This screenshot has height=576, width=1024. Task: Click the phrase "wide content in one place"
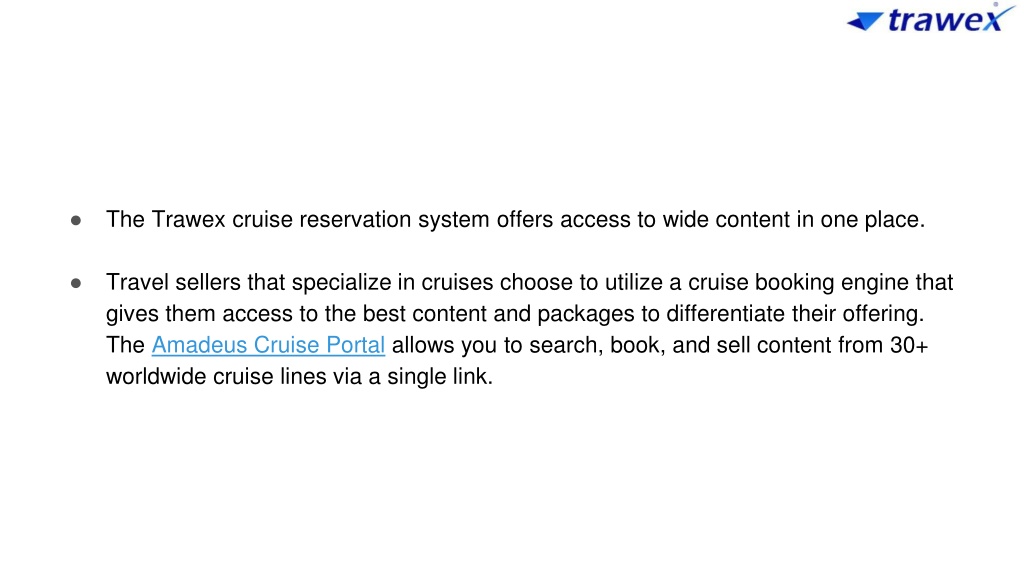point(792,219)
